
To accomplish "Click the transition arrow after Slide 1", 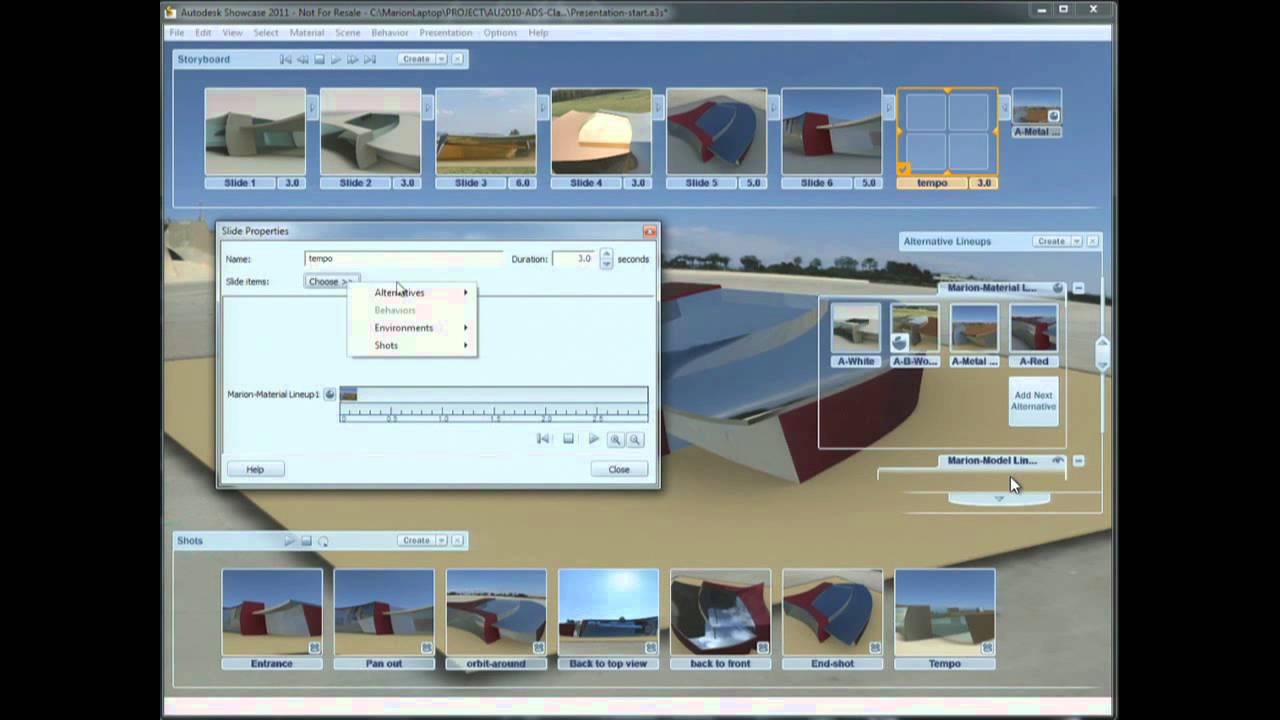I will [x=312, y=107].
